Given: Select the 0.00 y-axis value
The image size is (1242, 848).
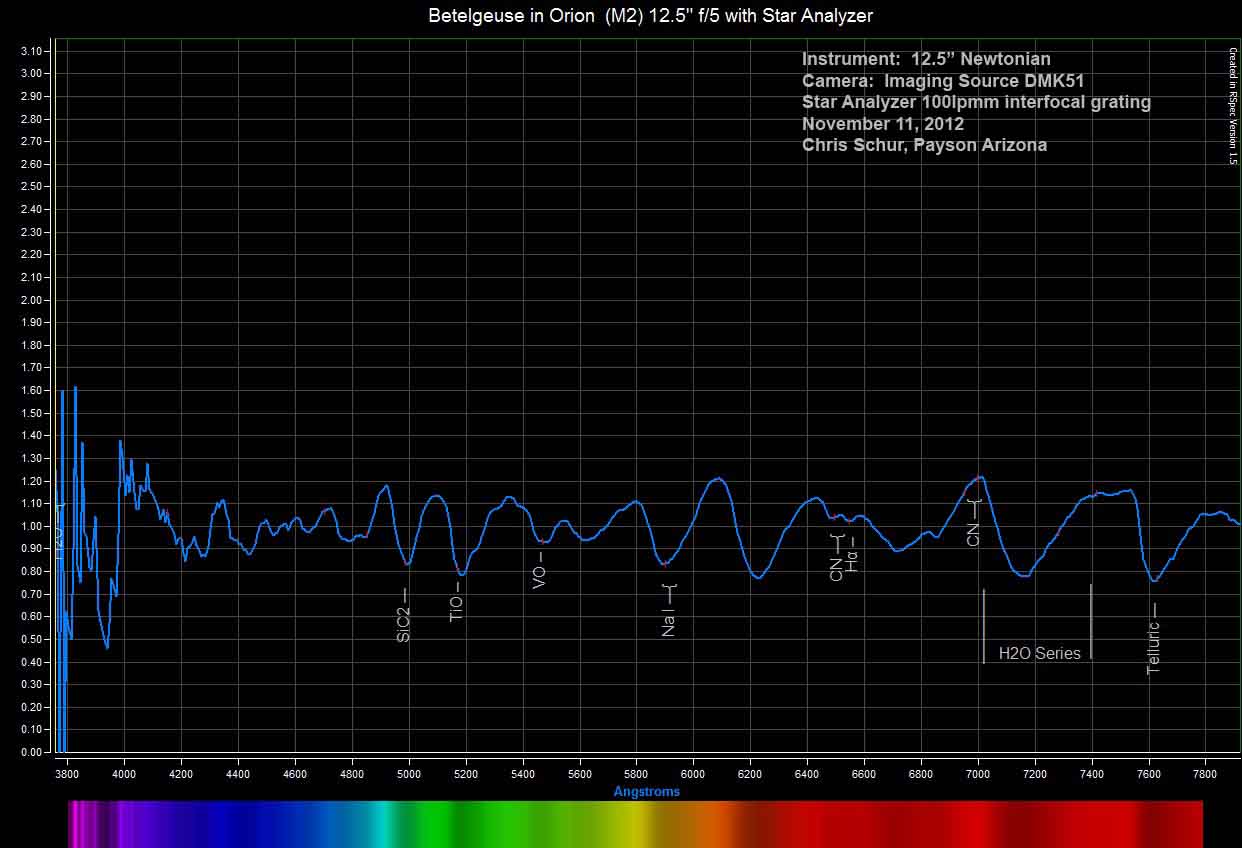Looking at the screenshot, I should [x=31, y=752].
